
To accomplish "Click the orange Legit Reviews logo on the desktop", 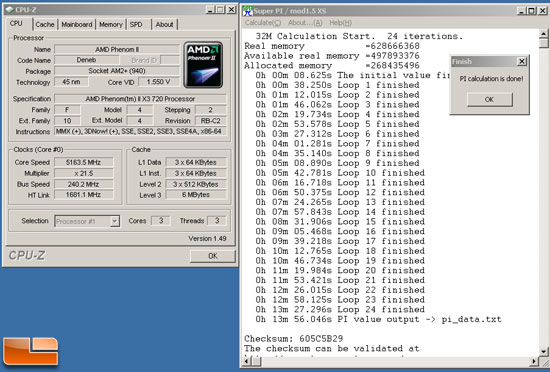I will (x=31, y=351).
